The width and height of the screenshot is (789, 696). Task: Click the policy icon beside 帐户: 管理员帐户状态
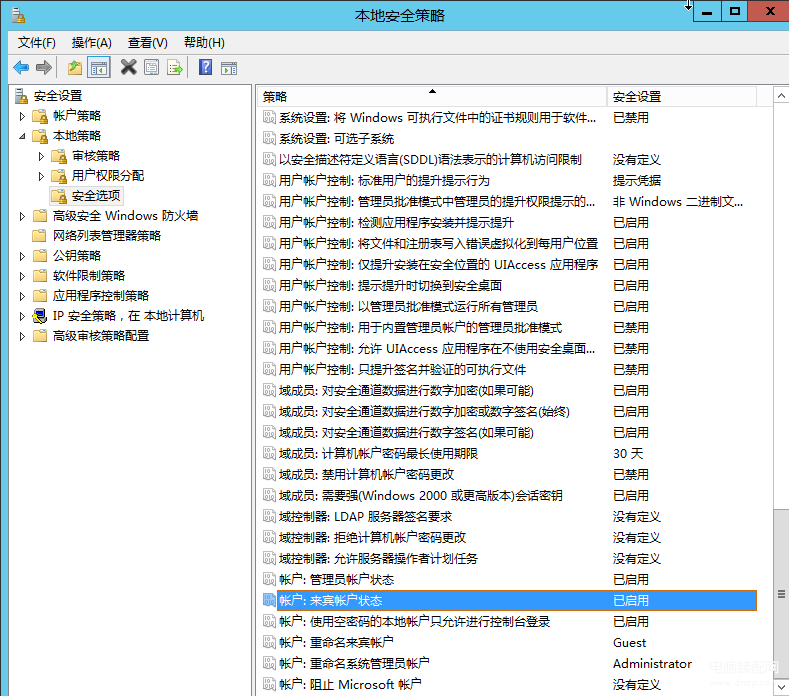(x=270, y=579)
